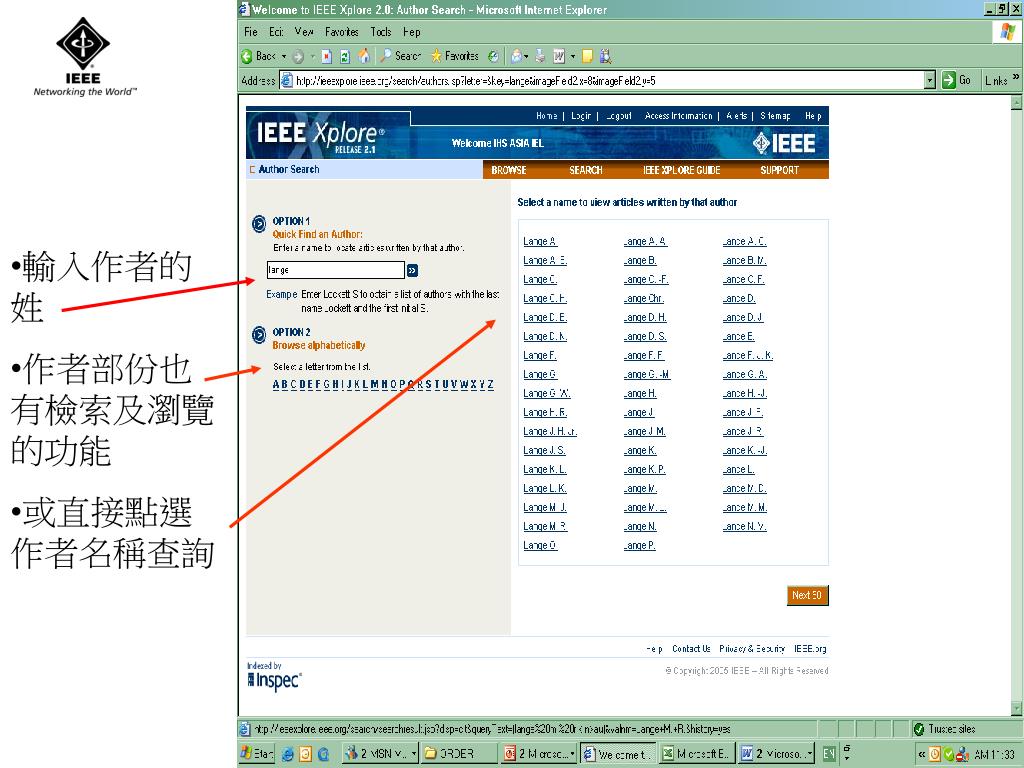The height and width of the screenshot is (768, 1024).
Task: Open author link Lange D. H.
Action: tap(645, 317)
